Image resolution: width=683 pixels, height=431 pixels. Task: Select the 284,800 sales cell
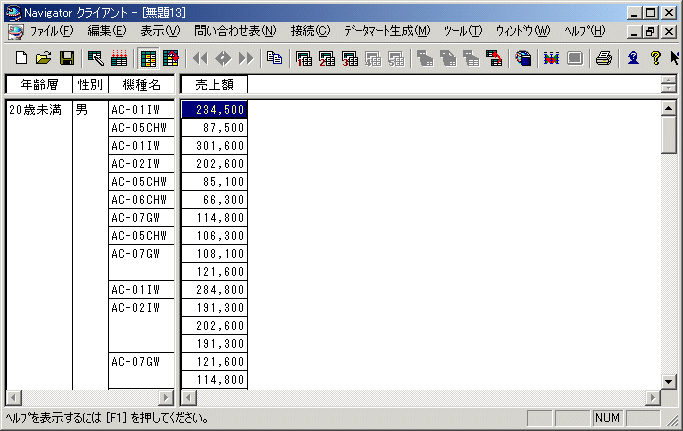point(214,290)
